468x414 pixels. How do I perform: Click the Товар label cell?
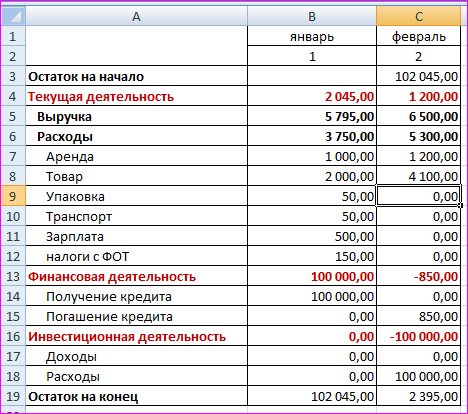point(136,176)
